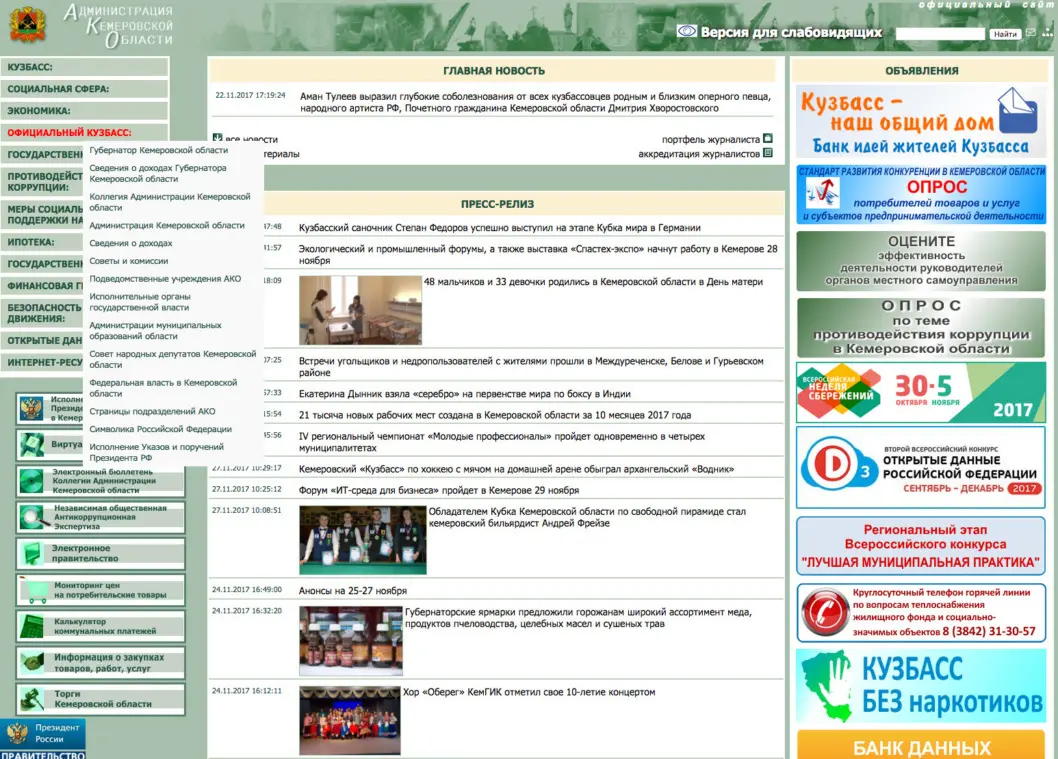Image resolution: width=1058 pixels, height=759 pixels.
Task: Select 'Коллегия Администрации Кемеровской области' submenu entry
Action: [x=170, y=202]
